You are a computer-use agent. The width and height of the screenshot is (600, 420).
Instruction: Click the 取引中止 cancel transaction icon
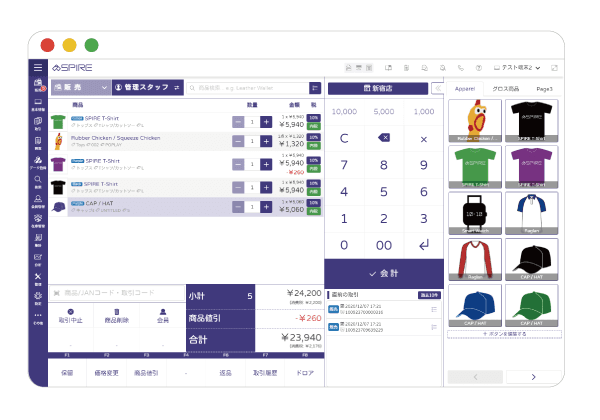click(69, 316)
